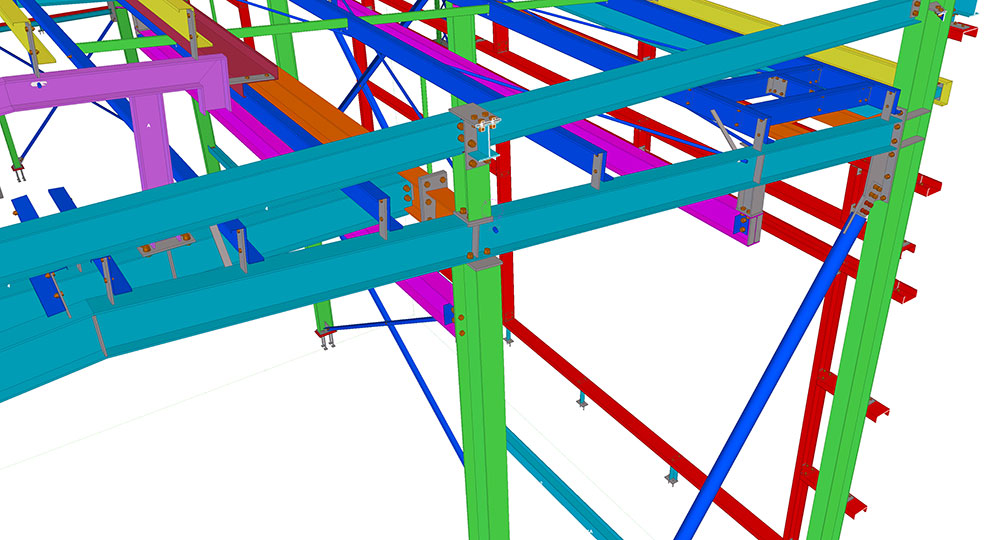The height and width of the screenshot is (540, 1000).
Task: Click the small blue plate at far left
Action: [x=45, y=288]
